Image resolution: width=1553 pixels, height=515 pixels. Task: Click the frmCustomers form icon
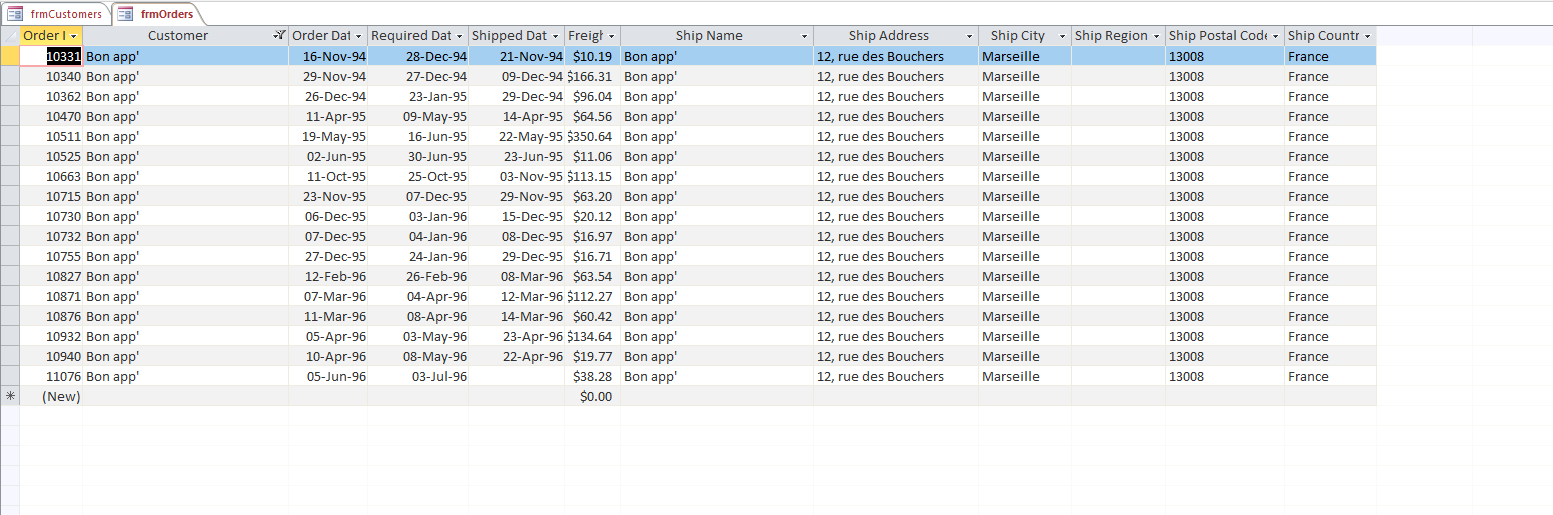[x=16, y=14]
